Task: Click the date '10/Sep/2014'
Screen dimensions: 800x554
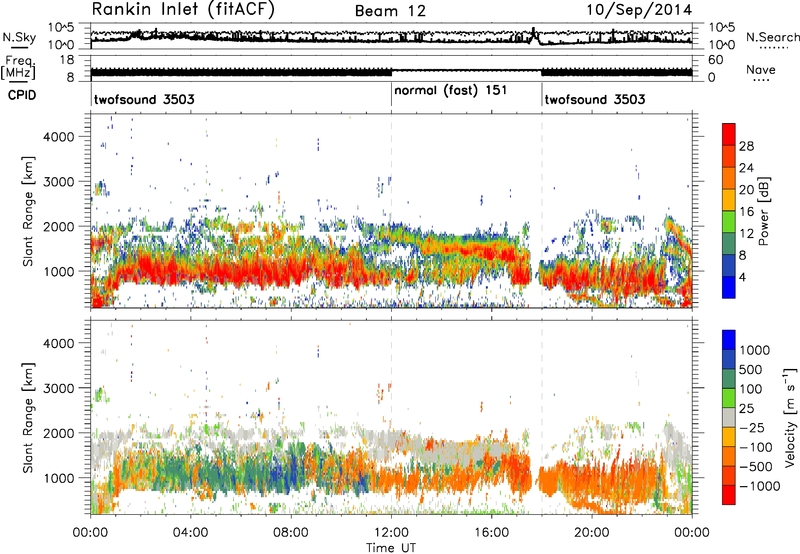Action: click(639, 10)
